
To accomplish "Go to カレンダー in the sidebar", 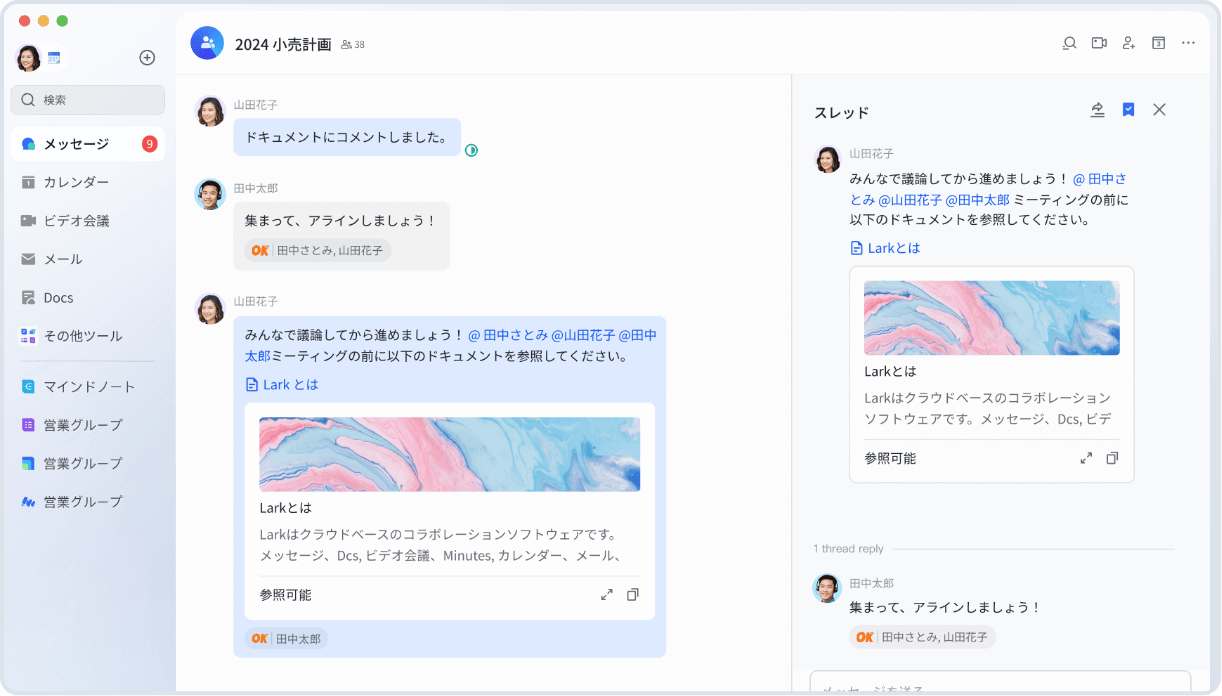I will (76, 182).
